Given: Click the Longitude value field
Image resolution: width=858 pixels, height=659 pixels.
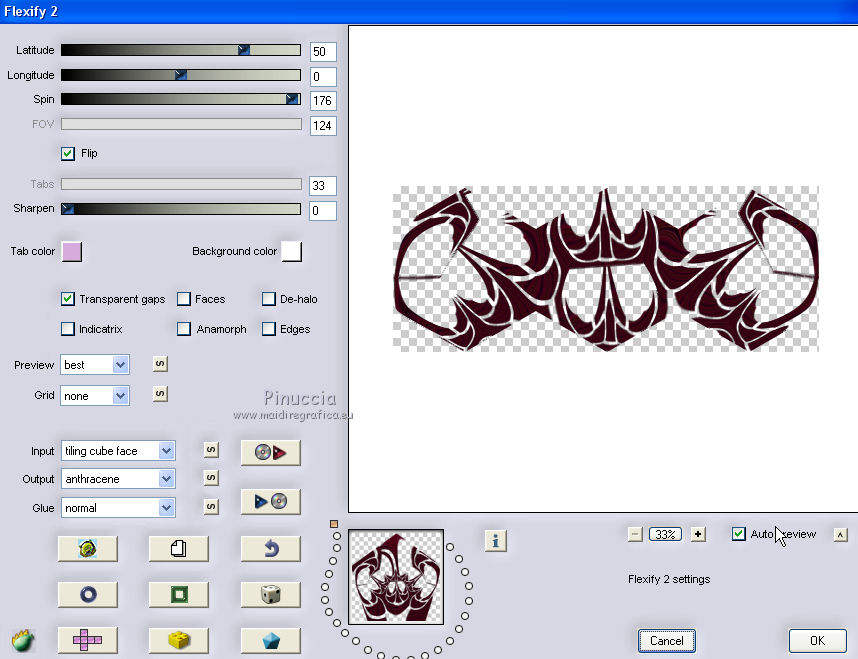Looking at the screenshot, I should click(x=323, y=77).
